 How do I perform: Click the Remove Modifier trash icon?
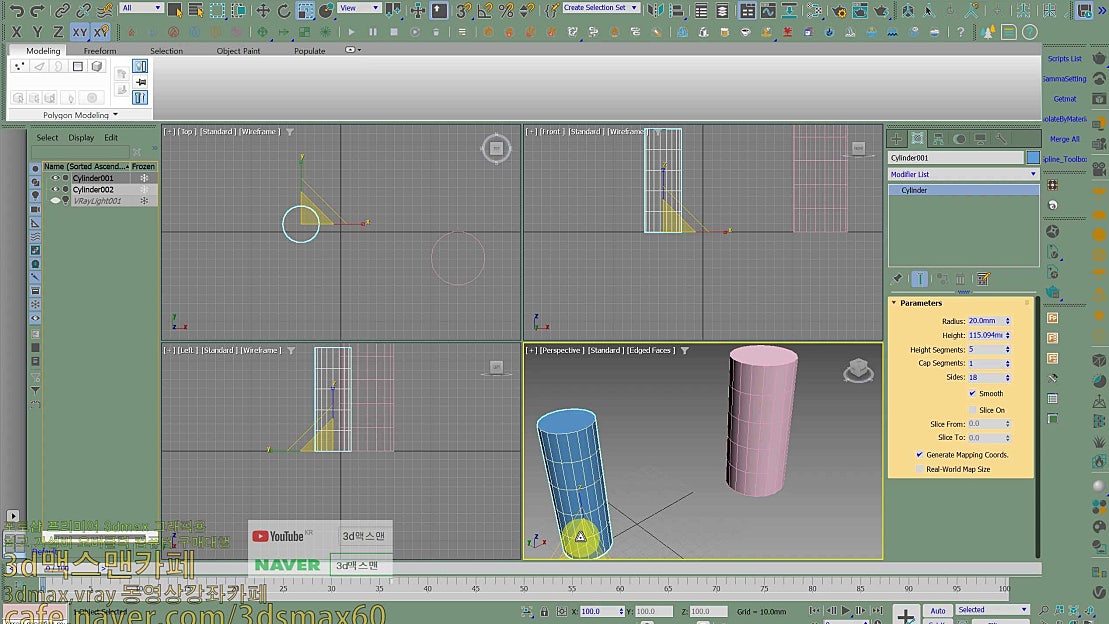point(959,278)
